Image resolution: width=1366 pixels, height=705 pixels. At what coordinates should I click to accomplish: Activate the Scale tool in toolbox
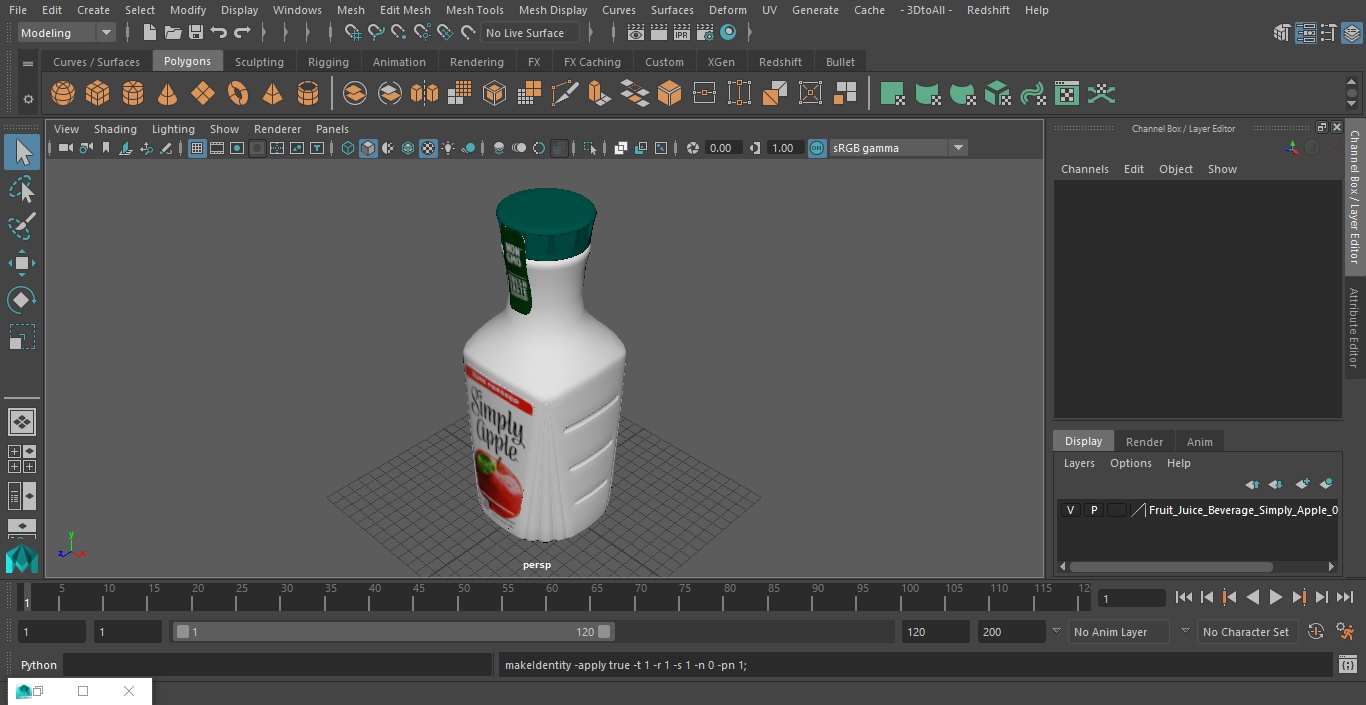[22, 337]
